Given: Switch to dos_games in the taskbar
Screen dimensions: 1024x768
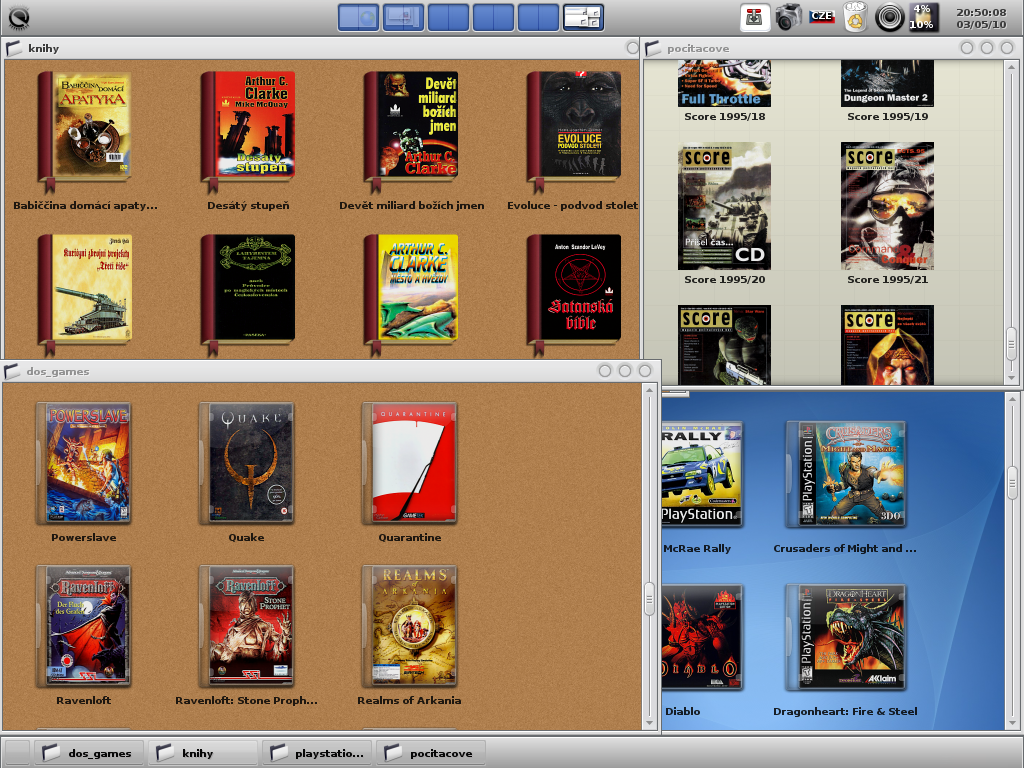Looking at the screenshot, I should tap(88, 753).
